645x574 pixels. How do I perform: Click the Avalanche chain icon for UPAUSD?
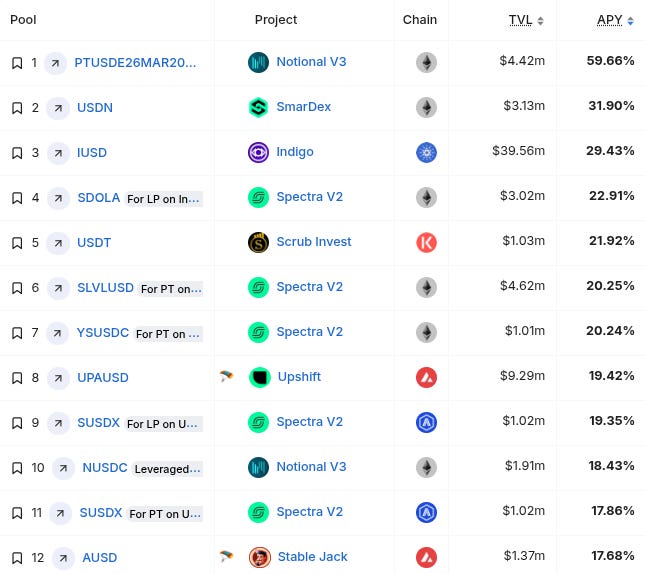[426, 378]
